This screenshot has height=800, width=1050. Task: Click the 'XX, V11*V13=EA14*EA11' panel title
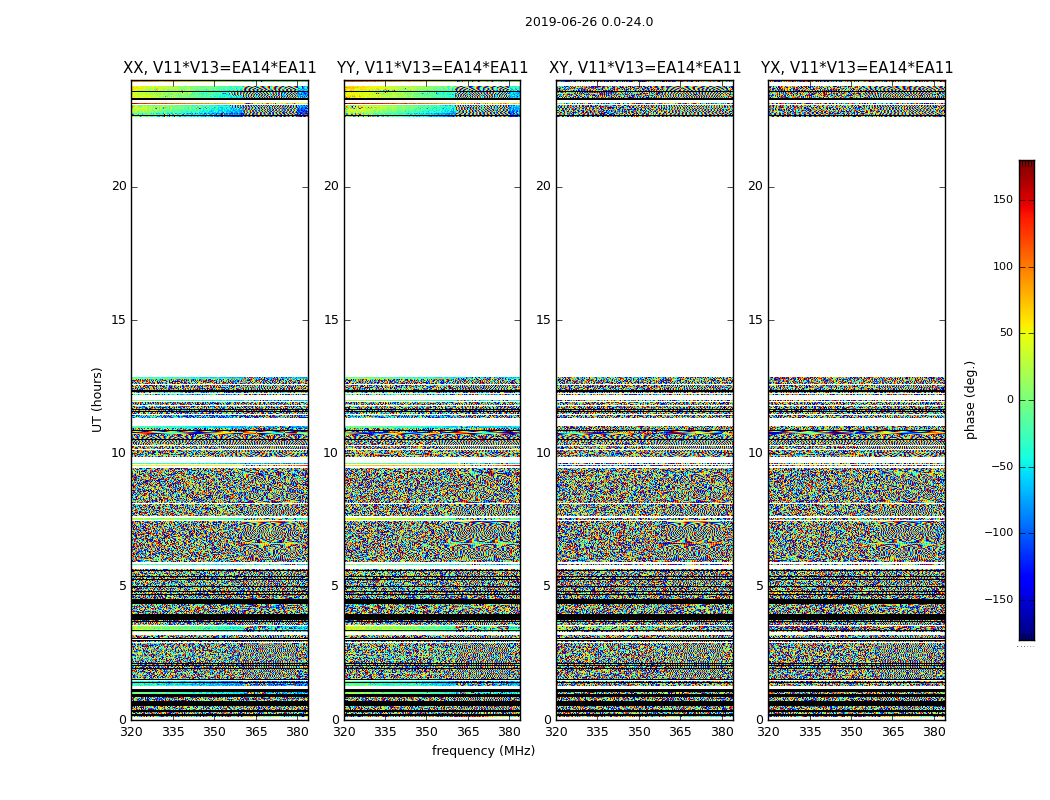coord(220,68)
